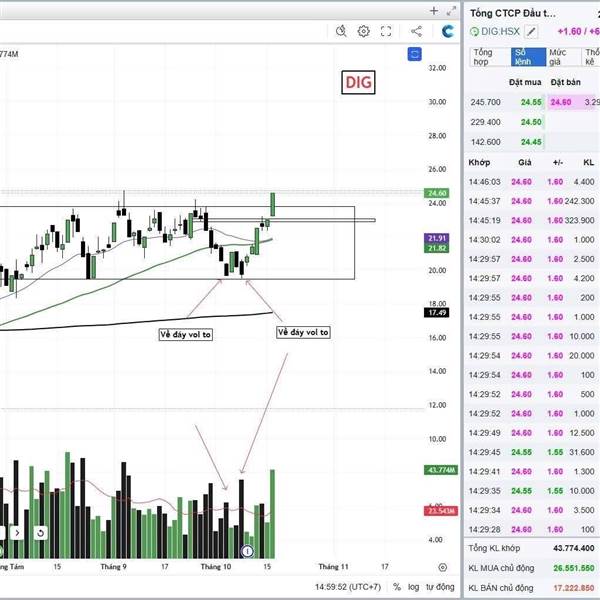Select the trade row at 14:46:03
600x600 pixels.
(x=532, y=182)
